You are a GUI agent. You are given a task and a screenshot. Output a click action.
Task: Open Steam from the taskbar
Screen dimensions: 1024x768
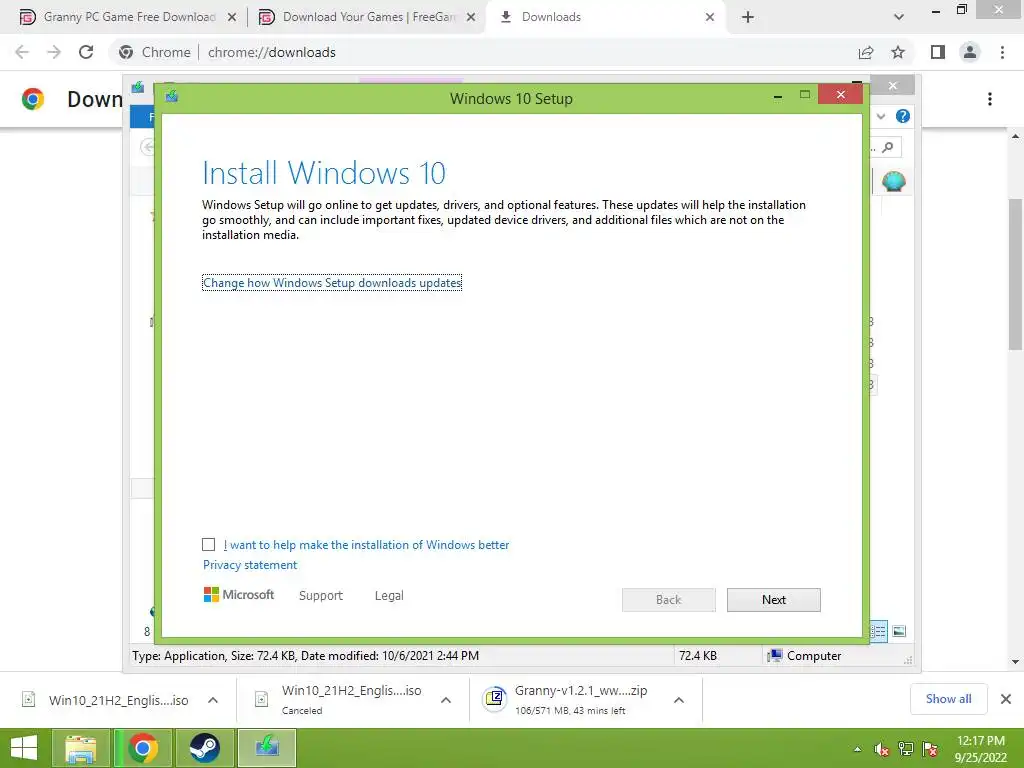tap(204, 748)
